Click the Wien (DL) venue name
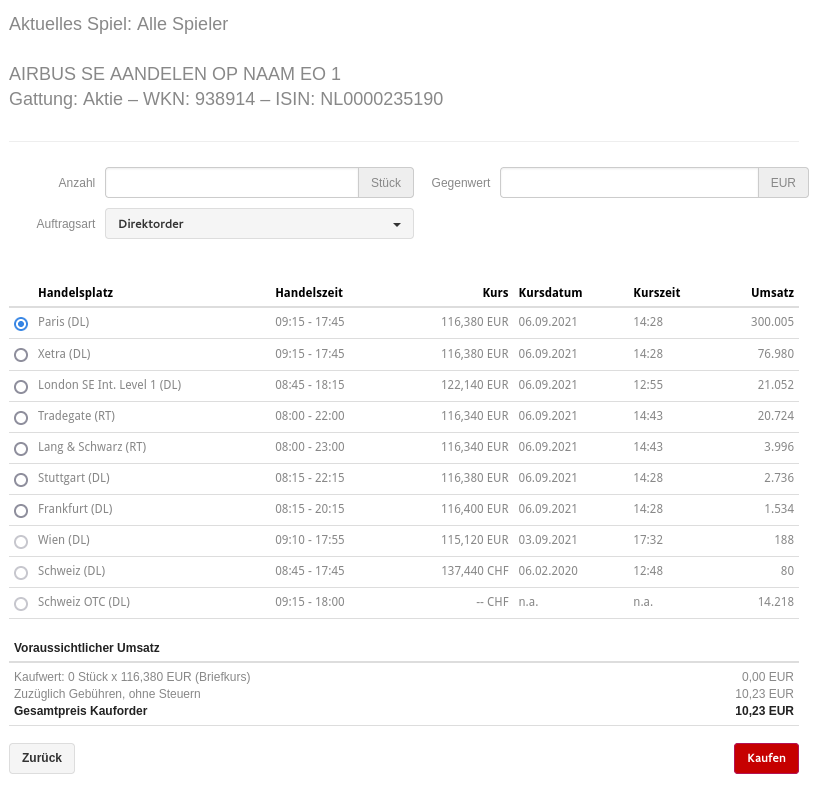The height and width of the screenshot is (805, 833). click(63, 540)
